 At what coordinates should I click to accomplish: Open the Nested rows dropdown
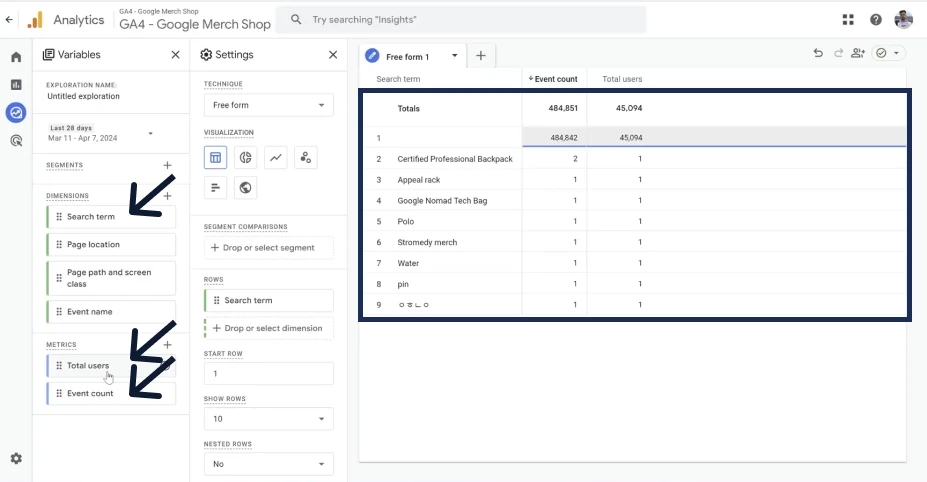(268, 464)
